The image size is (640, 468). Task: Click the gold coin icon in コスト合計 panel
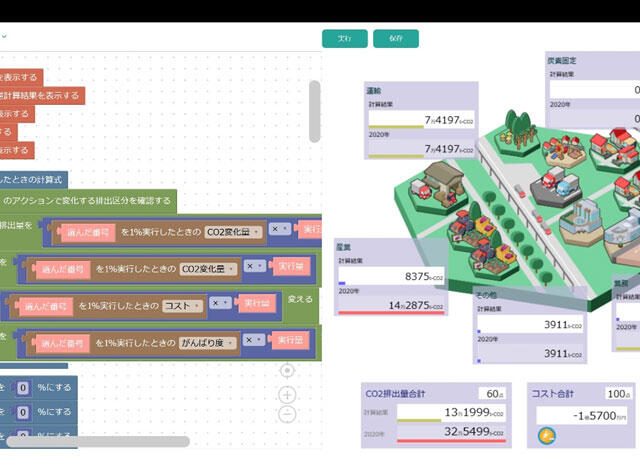click(x=546, y=436)
